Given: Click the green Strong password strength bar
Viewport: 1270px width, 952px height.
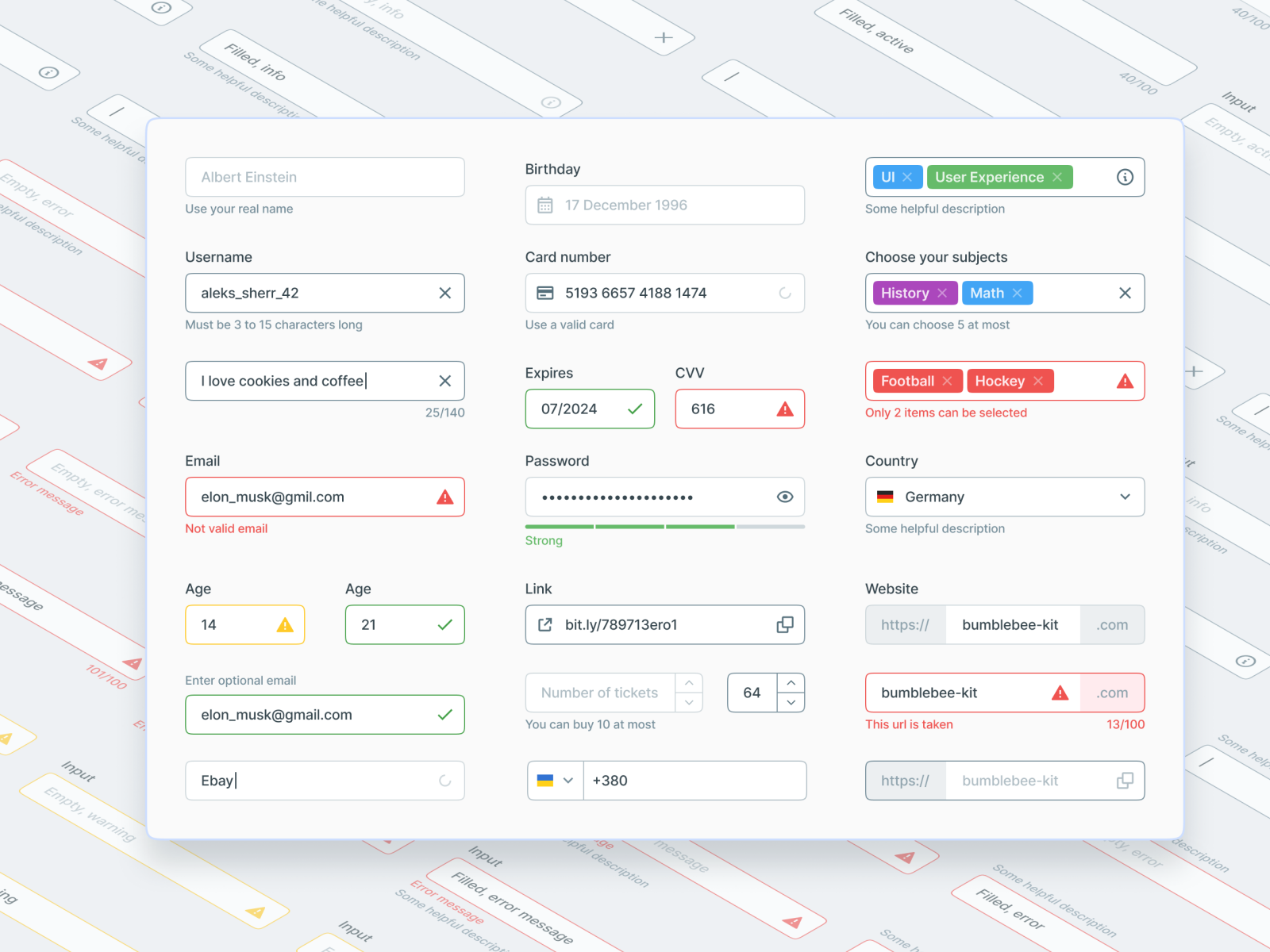Looking at the screenshot, I should click(627, 526).
